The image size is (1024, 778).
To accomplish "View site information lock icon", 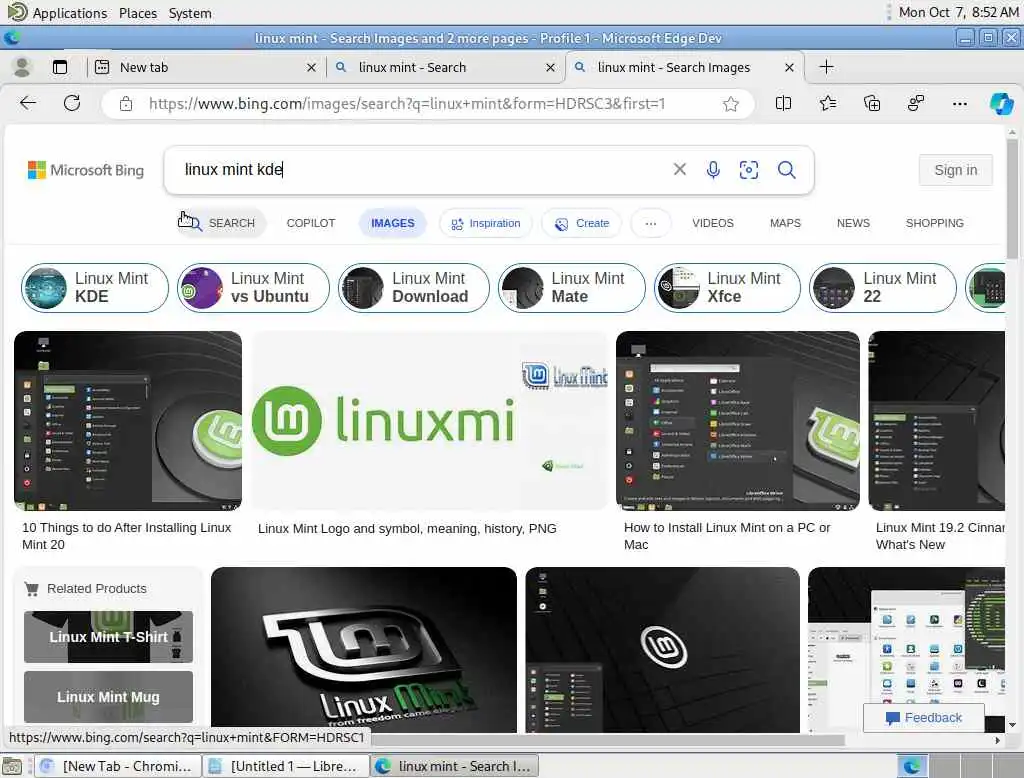I will click(x=126, y=104).
